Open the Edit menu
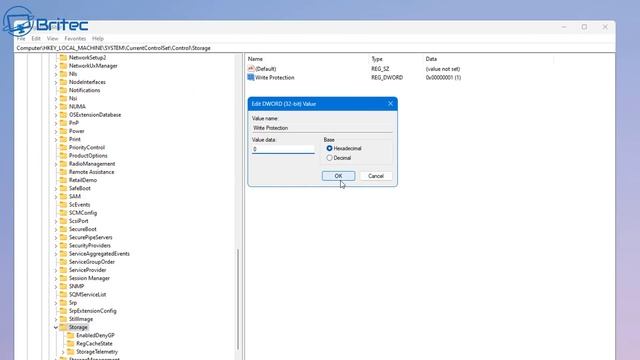 point(36,38)
